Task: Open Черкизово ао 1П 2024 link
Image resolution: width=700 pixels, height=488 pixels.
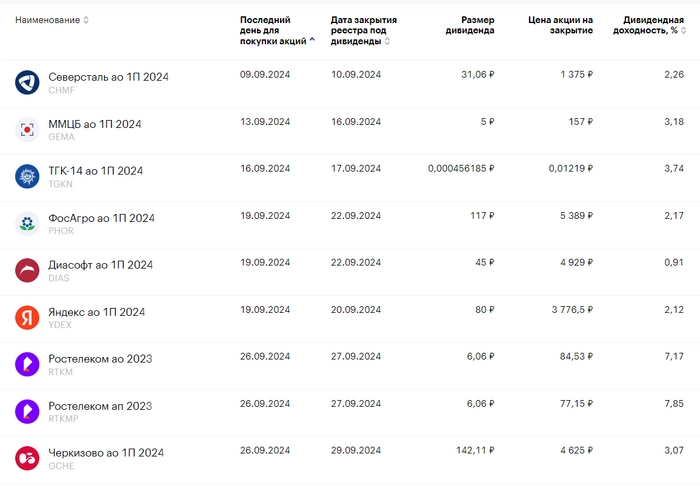Action: [106, 452]
